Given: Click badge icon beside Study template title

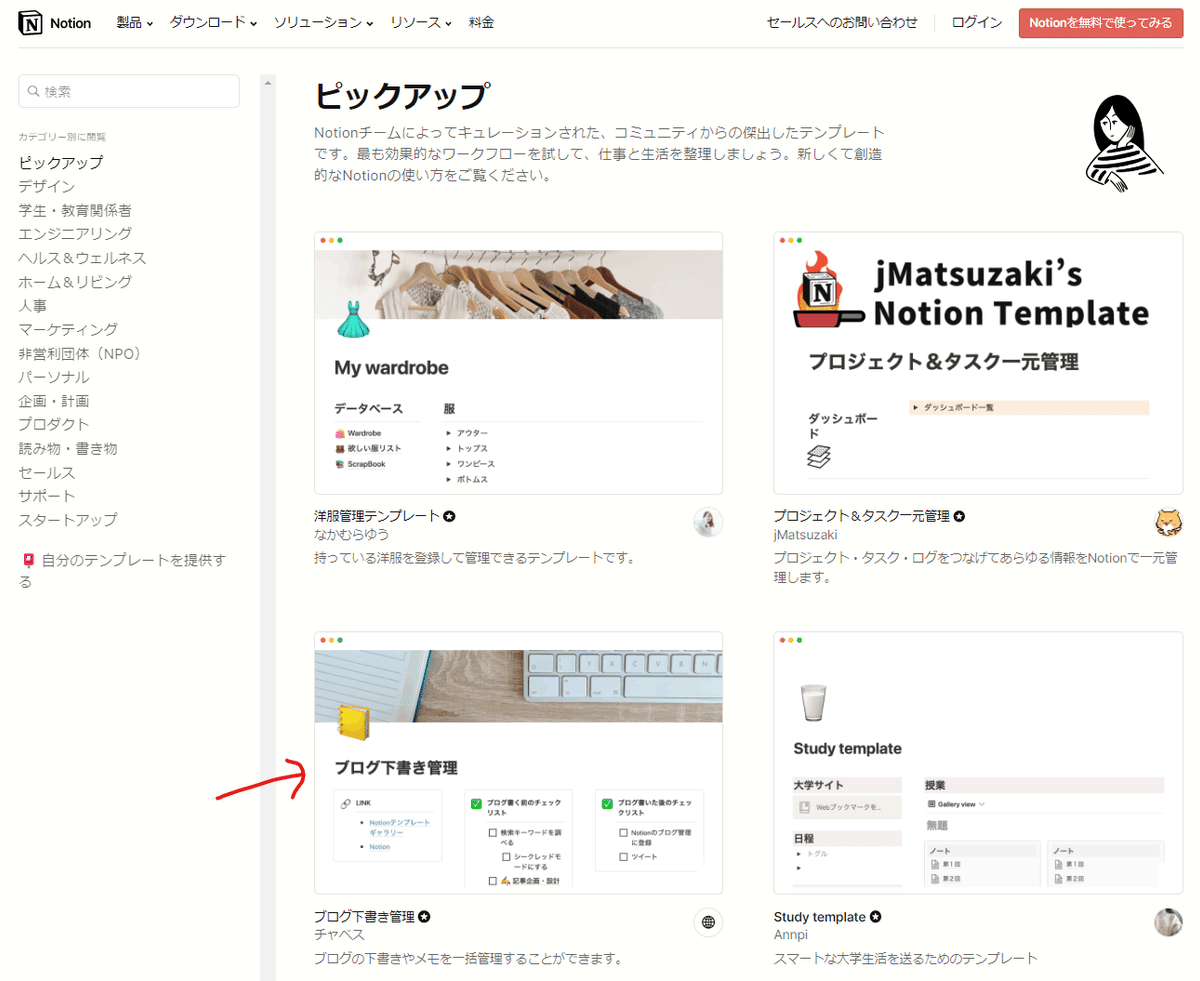Looking at the screenshot, I should (876, 916).
